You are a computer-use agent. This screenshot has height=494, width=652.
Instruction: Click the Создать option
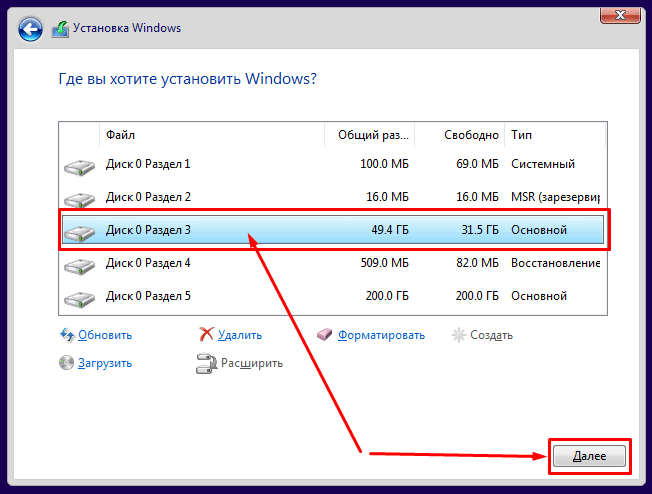pos(491,335)
